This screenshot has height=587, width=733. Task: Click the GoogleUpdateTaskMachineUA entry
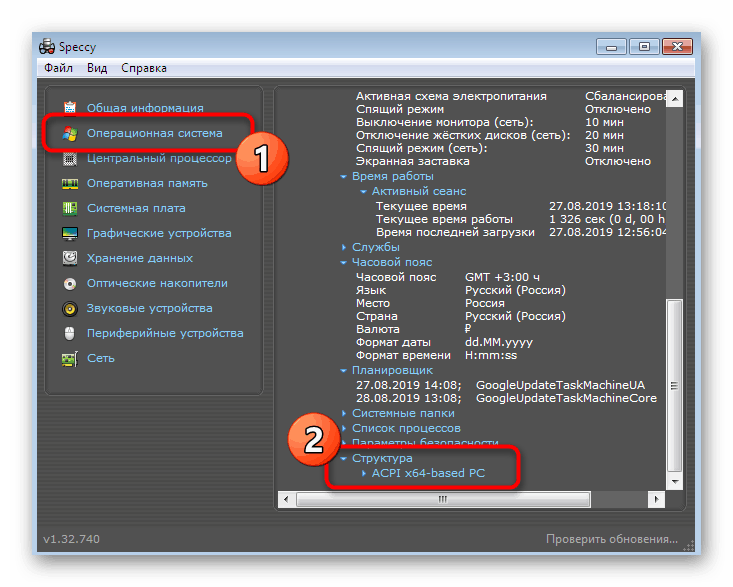point(560,386)
